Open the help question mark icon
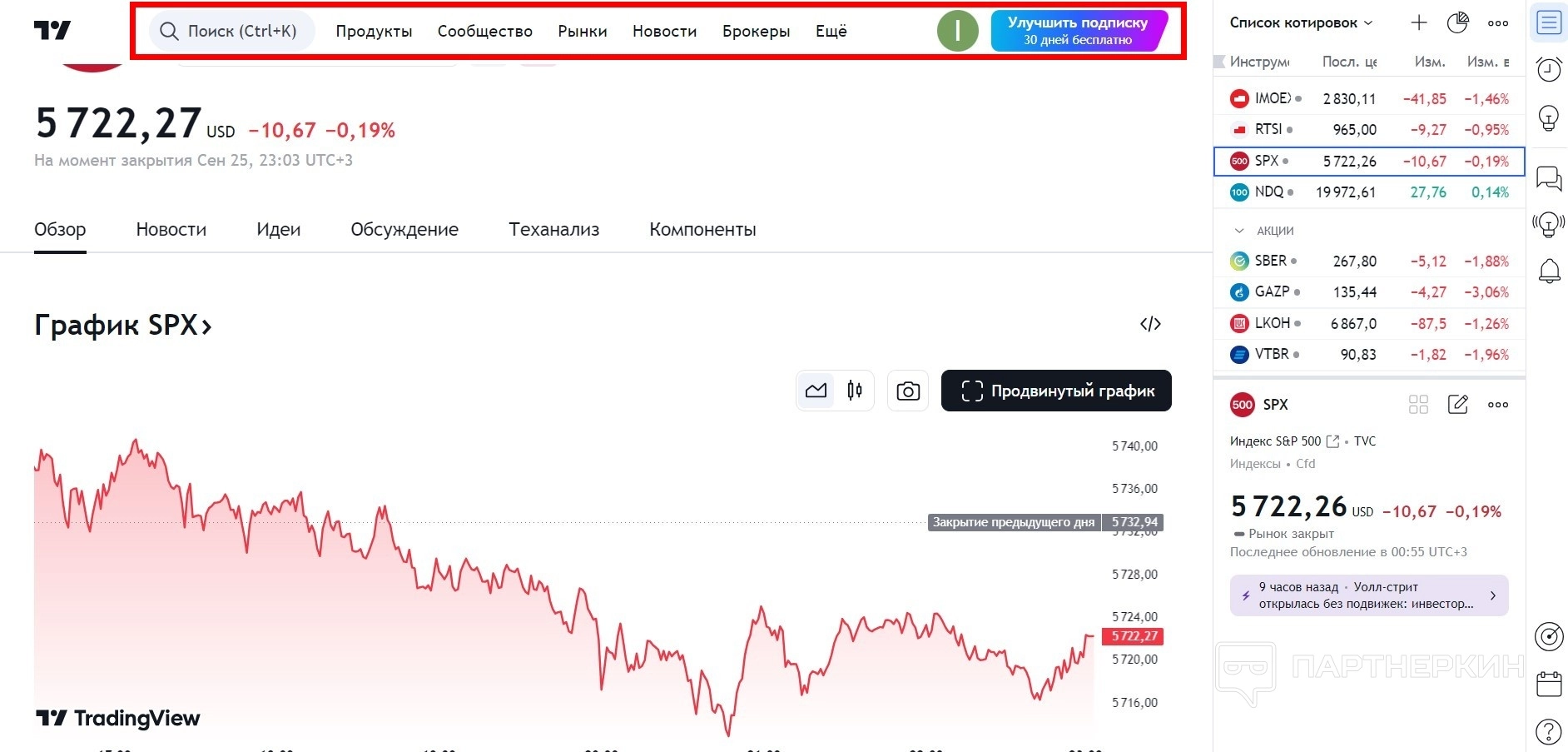Screen dimensions: 1568x752 [1549, 732]
